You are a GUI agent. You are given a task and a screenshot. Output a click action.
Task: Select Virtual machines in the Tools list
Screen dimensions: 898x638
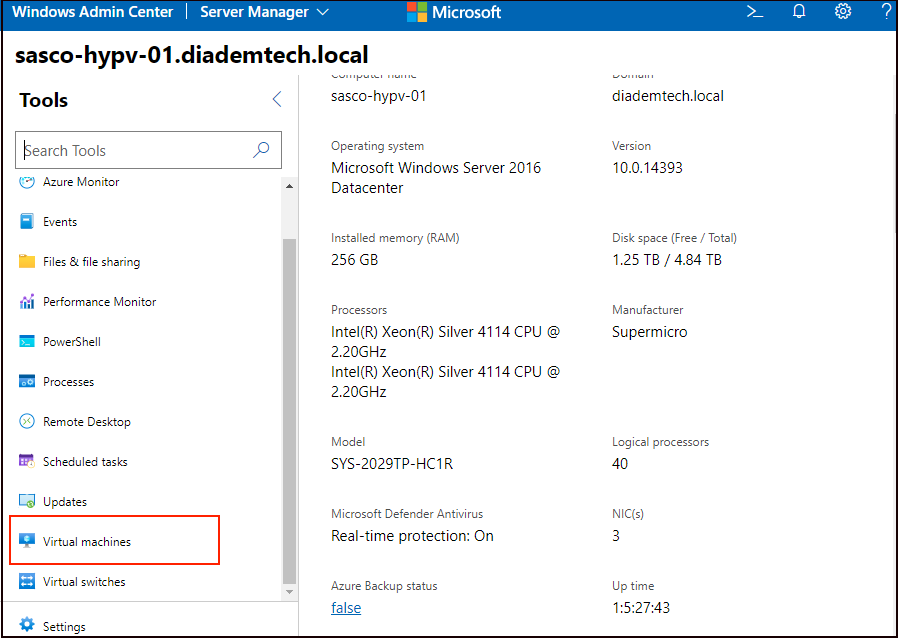pyautogui.click(x=87, y=542)
